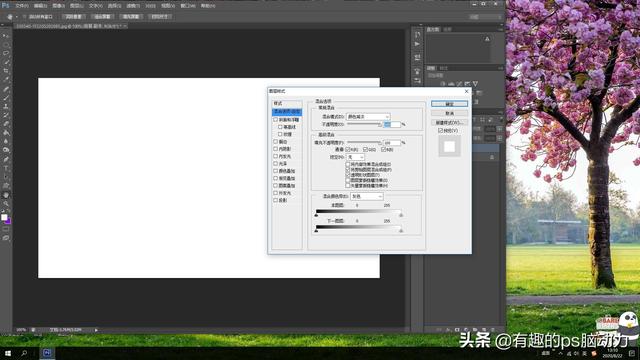Enable 内发光 (Inner Glow) checkbox
The width and height of the screenshot is (640, 360).
coord(276,156)
